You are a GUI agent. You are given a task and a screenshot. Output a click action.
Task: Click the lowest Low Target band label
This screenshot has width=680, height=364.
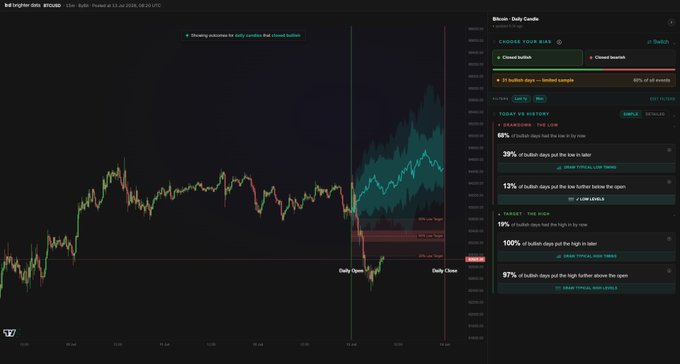pyautogui.click(x=431, y=256)
